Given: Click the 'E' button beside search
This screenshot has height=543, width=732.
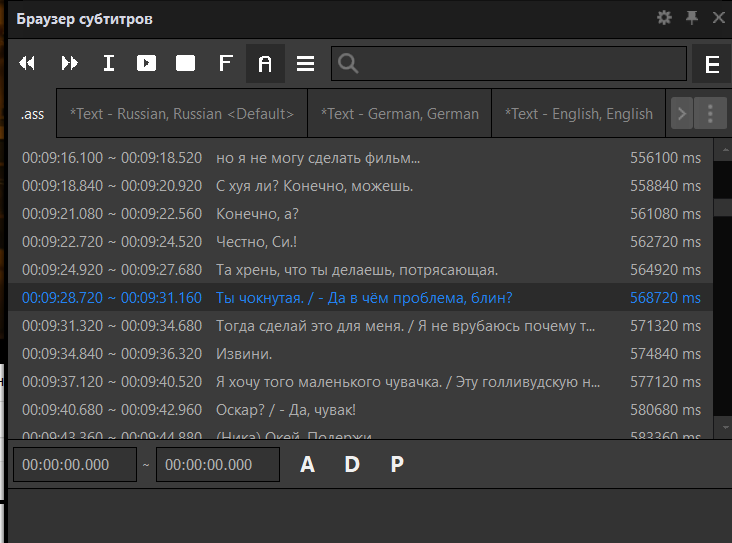Looking at the screenshot, I should (712, 65).
